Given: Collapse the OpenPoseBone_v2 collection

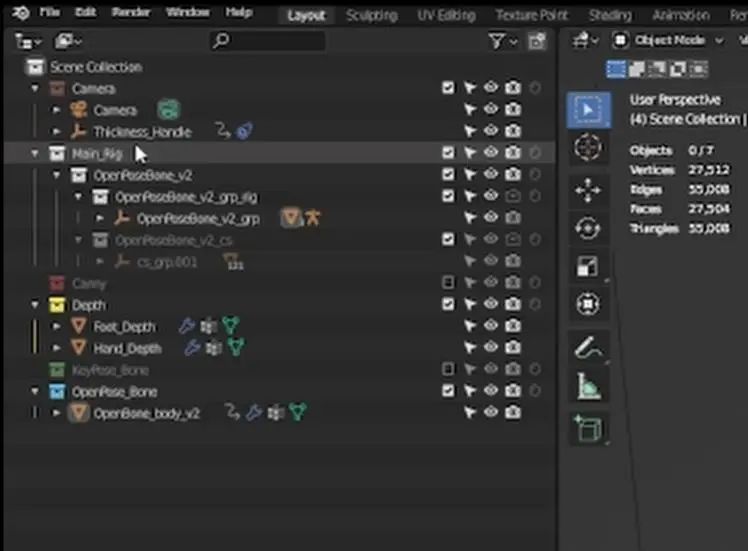Looking at the screenshot, I should click(x=56, y=175).
